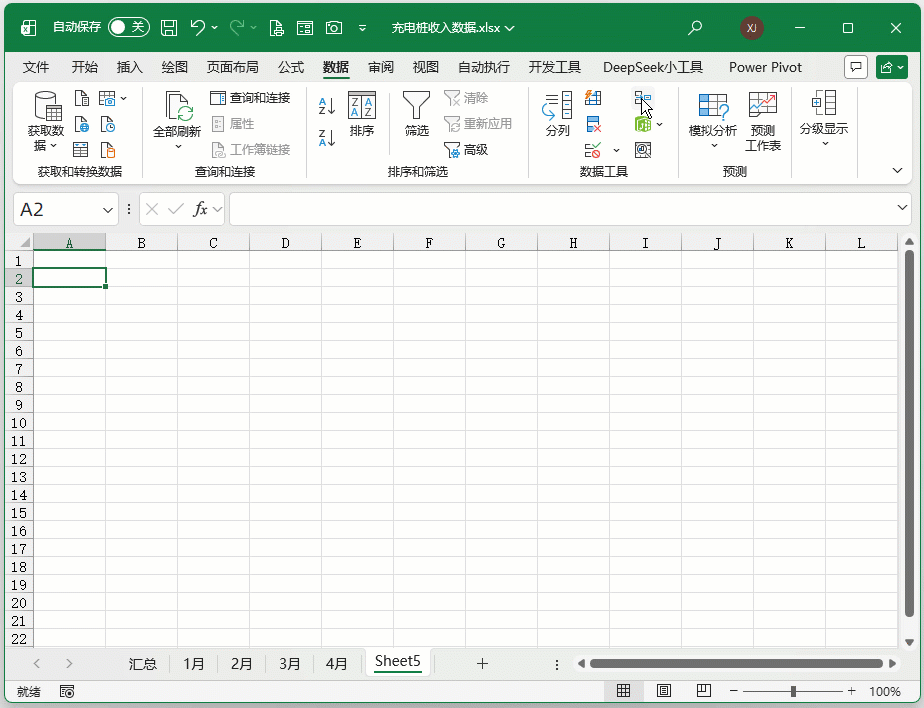924x708 pixels.
Task: Switch to Page Break Preview view
Action: point(704,690)
